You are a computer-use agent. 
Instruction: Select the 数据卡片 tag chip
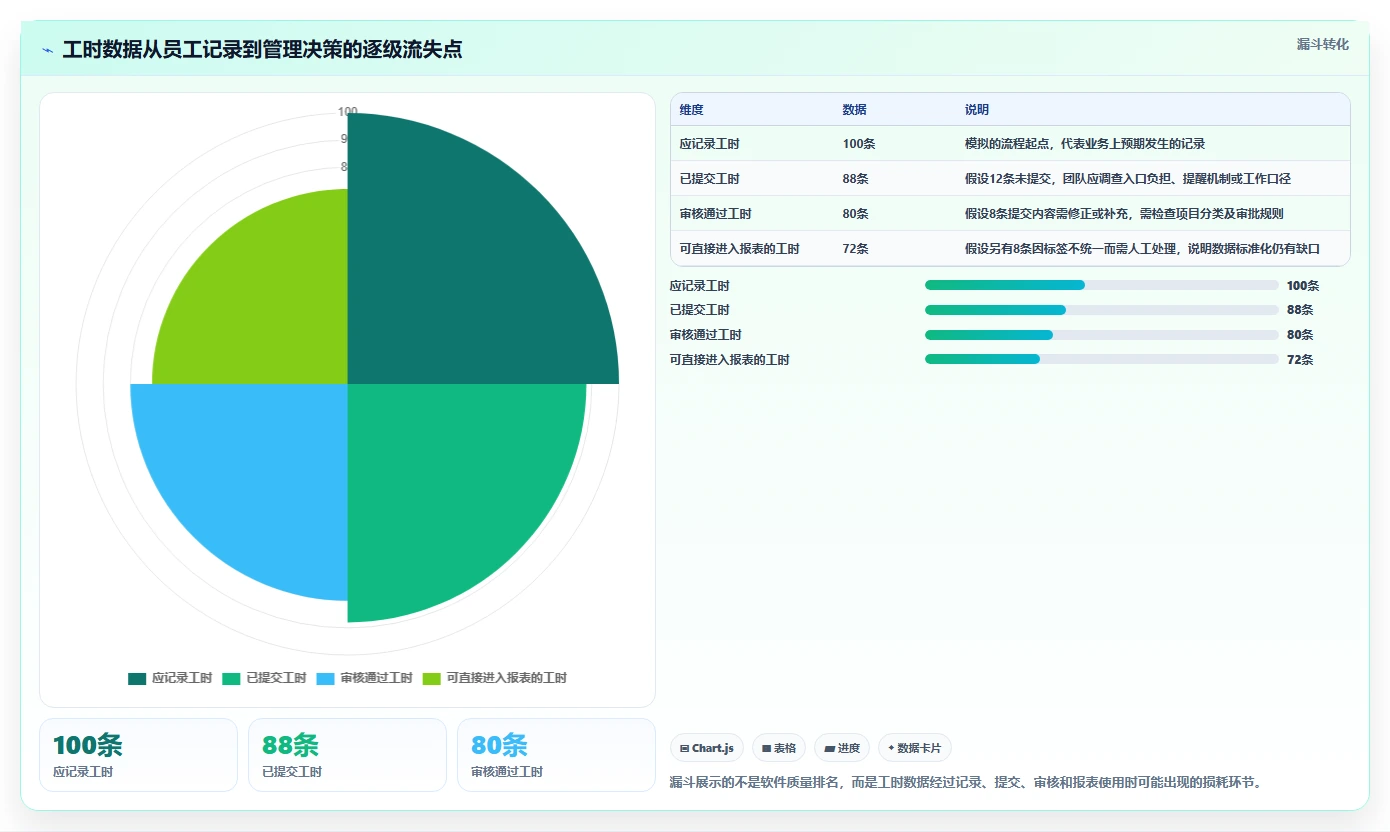(914, 748)
